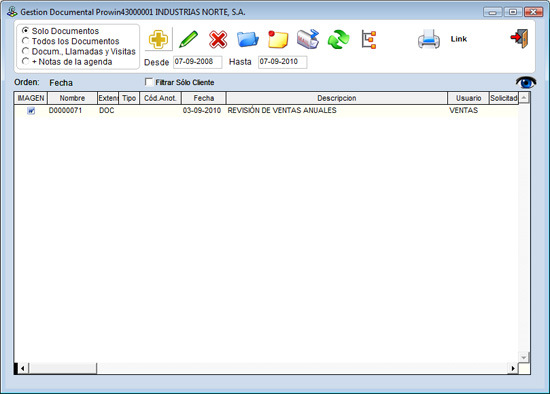Screen dimensions: 550x394
Task: Click date 03-09-2010 in the row
Action: tap(202, 111)
